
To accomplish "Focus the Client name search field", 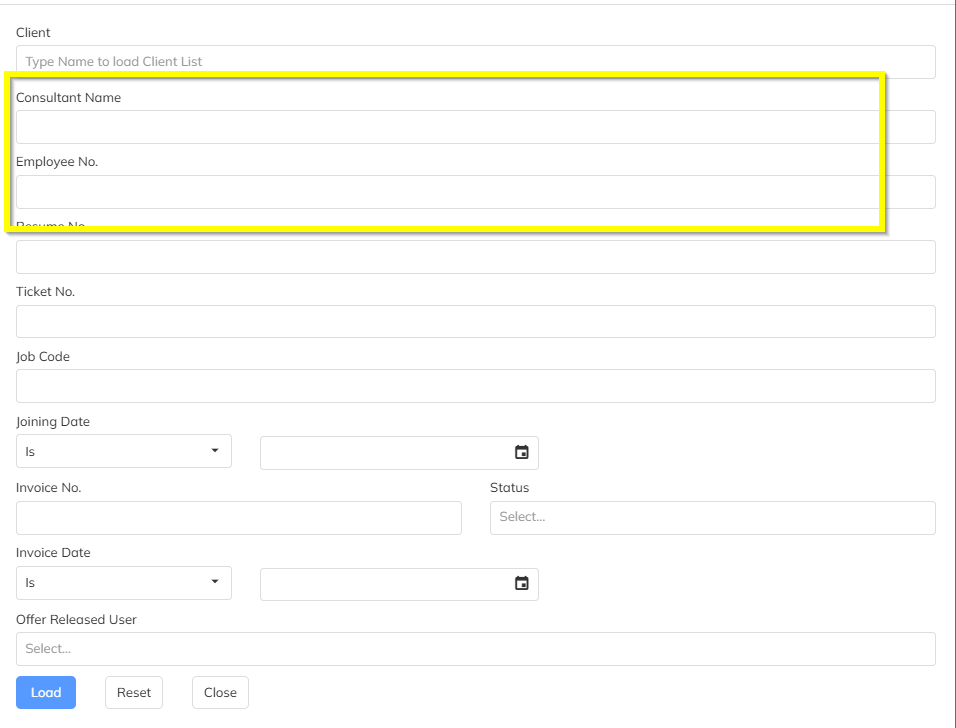I will tap(475, 61).
